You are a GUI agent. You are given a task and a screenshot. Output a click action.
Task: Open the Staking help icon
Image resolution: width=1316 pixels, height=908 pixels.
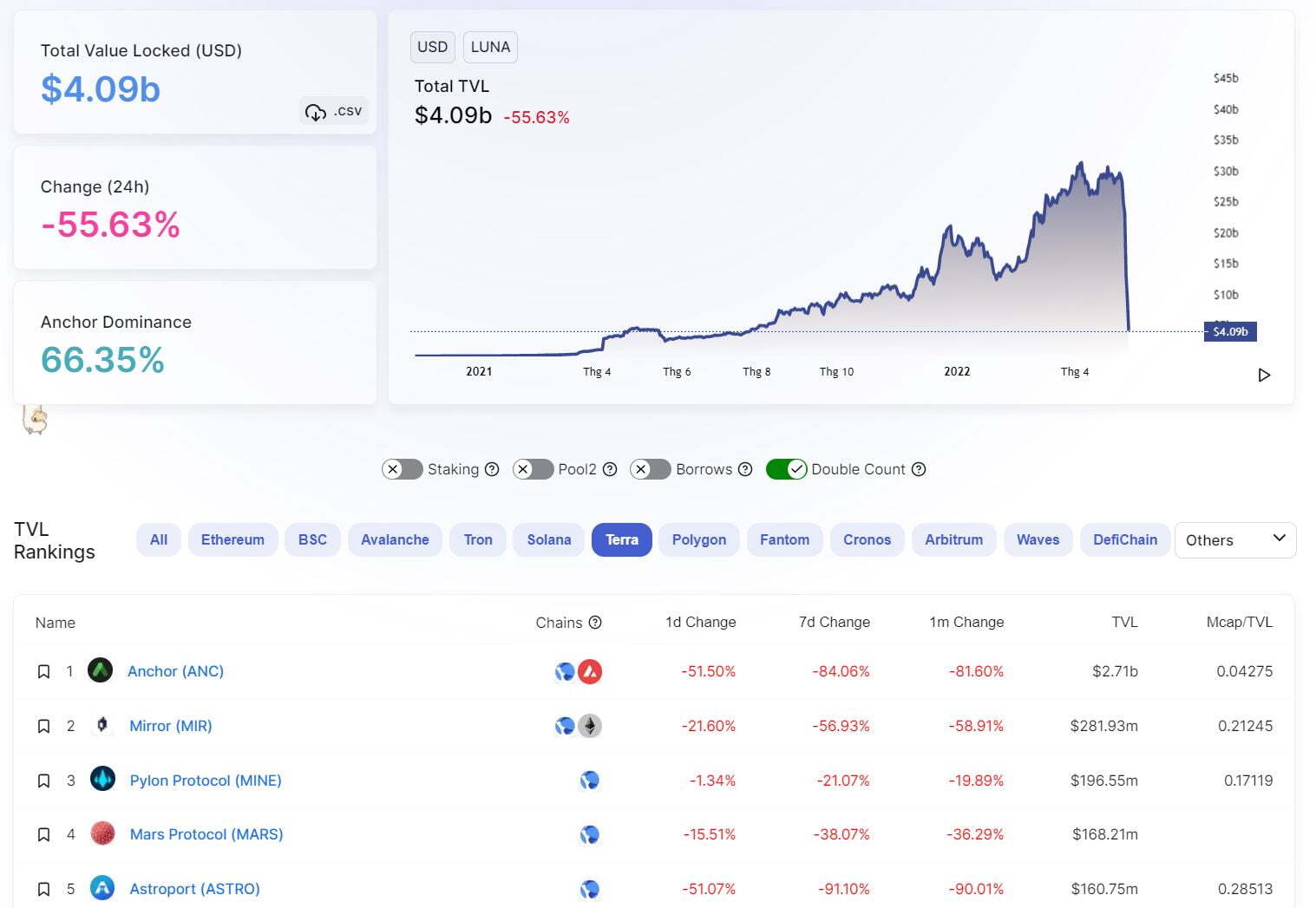pyautogui.click(x=492, y=469)
